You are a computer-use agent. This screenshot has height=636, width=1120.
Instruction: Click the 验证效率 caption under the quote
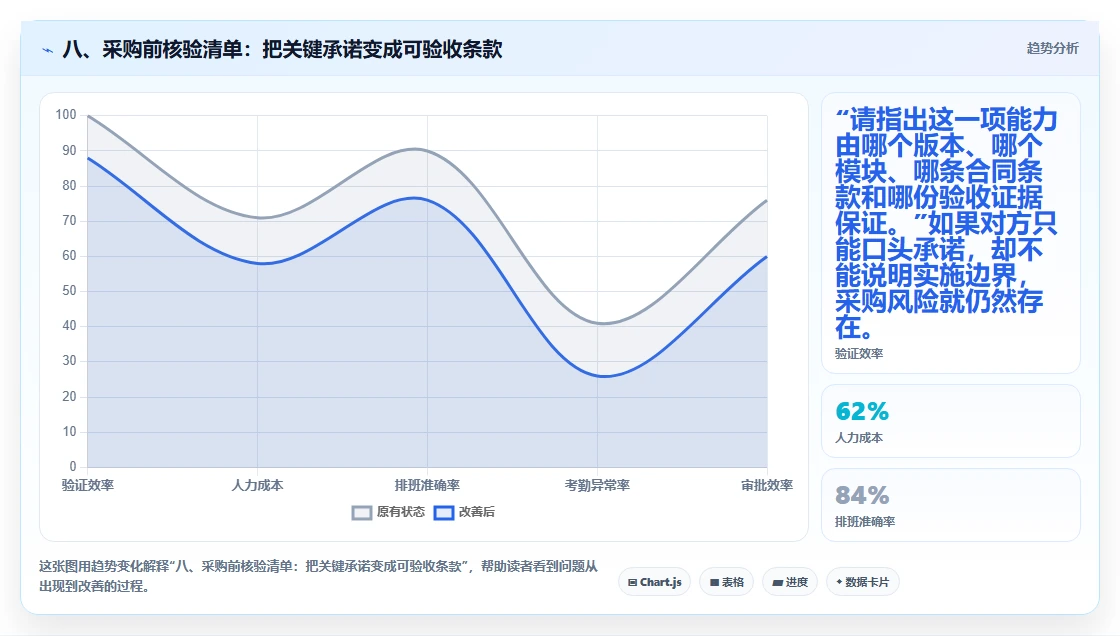coord(859,353)
